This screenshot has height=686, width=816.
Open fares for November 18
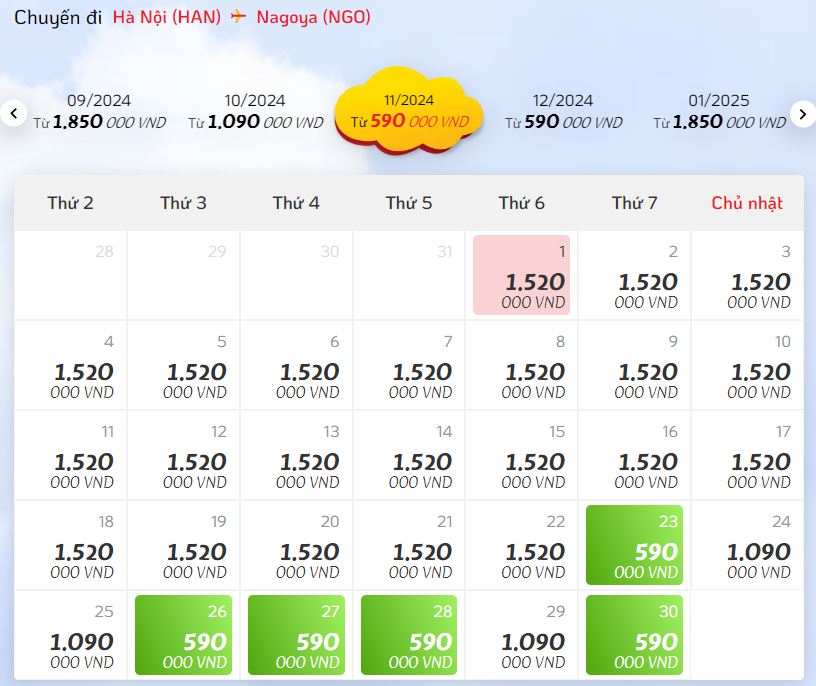pos(70,545)
